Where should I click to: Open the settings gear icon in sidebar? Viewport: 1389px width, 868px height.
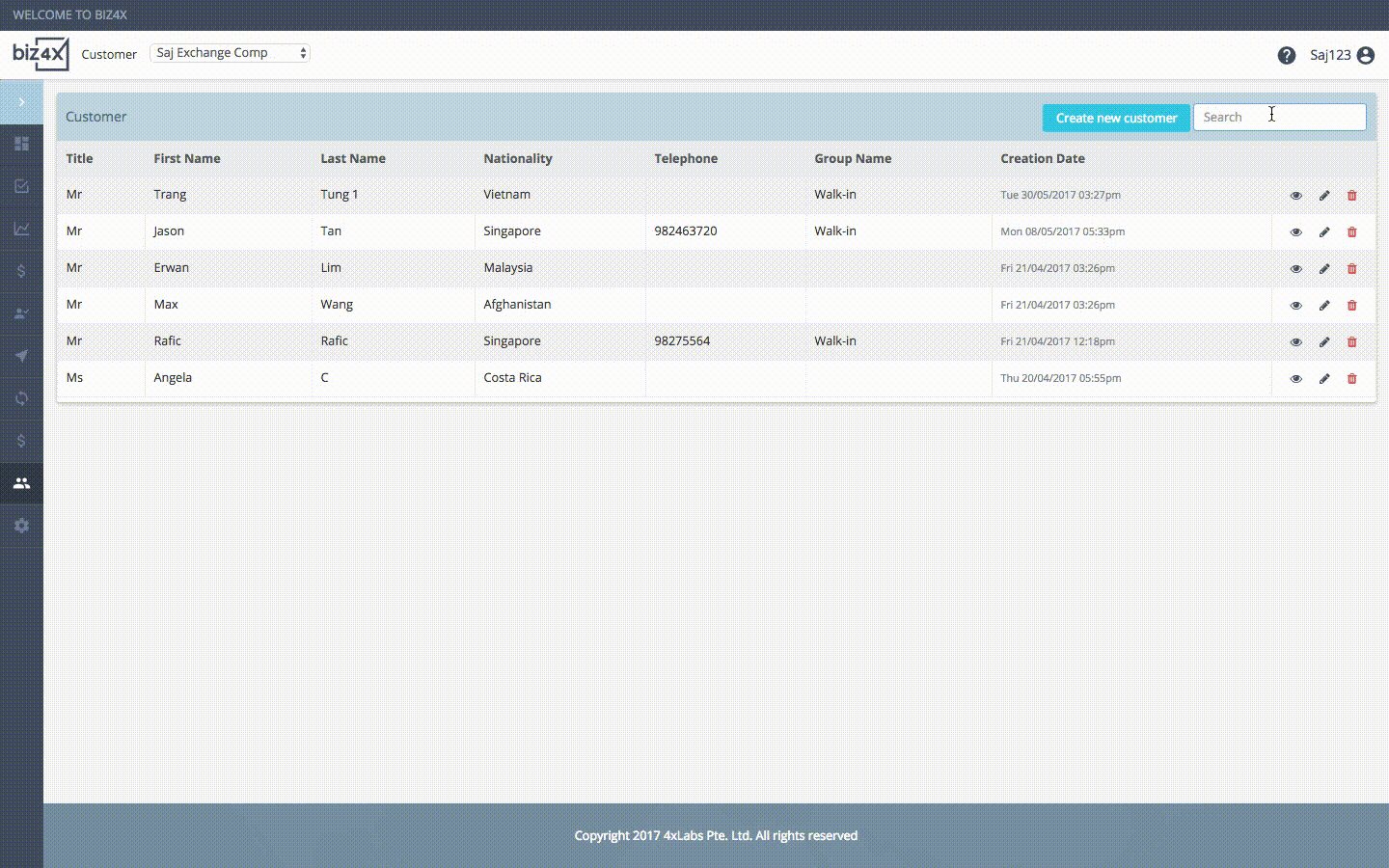click(x=21, y=526)
